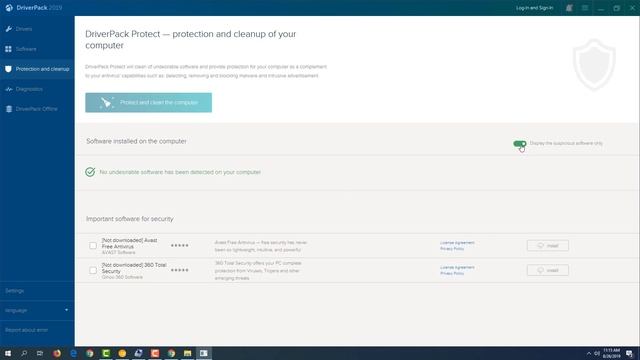Click the pulse icon beside Diagnostics
Viewport: 640px width, 360px height.
coord(9,89)
